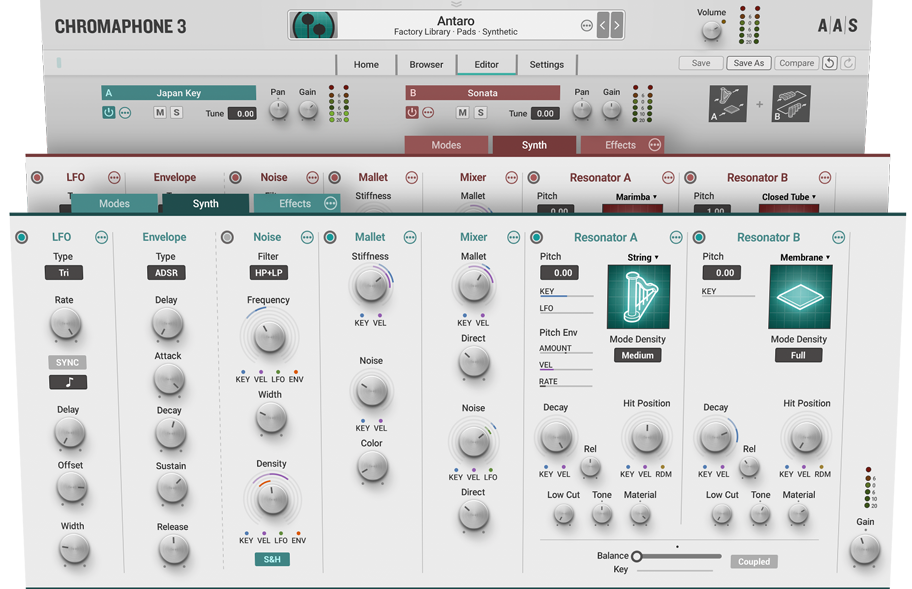
Task: Open the LFO Type dropdown set to Tri
Action: point(62,272)
